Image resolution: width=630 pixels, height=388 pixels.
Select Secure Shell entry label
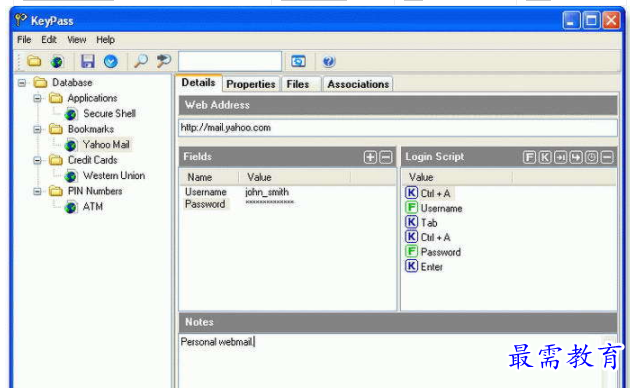(109, 114)
